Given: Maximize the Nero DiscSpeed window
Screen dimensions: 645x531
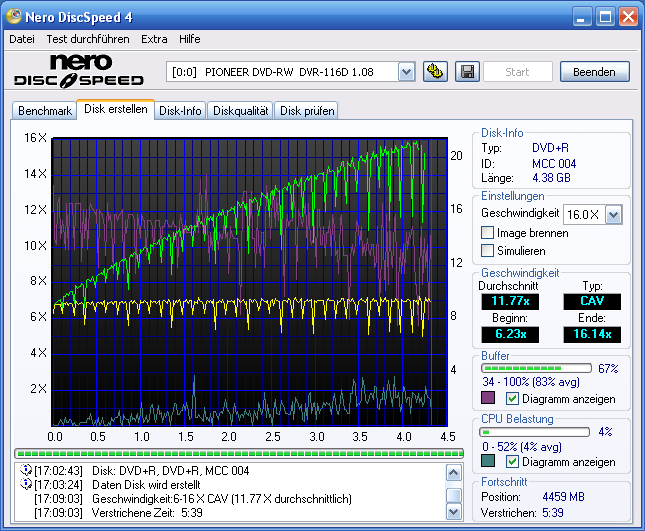Looking at the screenshot, I should tap(605, 17).
